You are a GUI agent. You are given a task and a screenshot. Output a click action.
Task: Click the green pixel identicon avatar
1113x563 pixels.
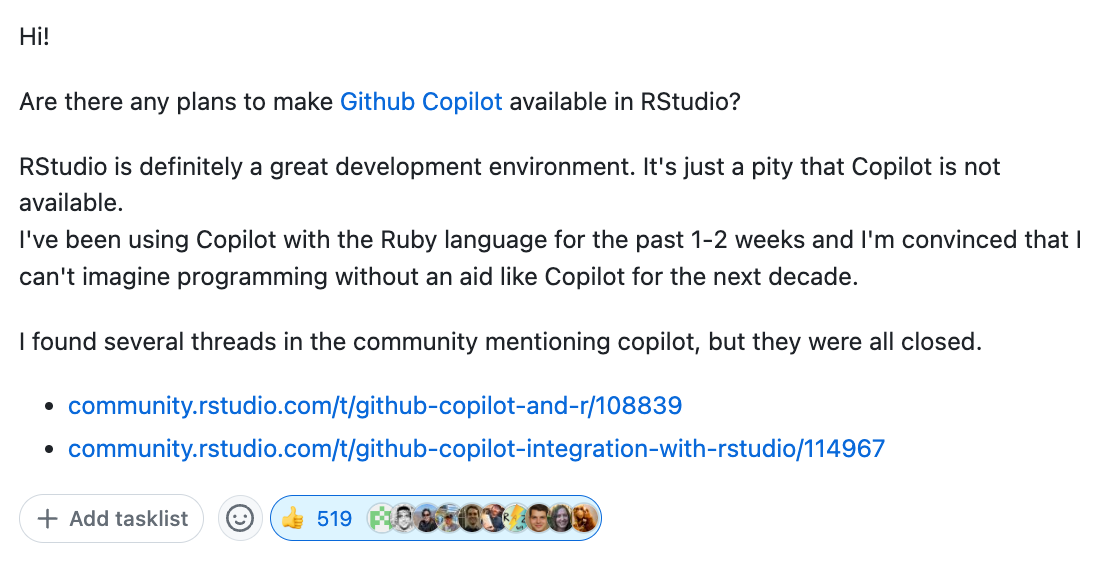[x=381, y=519]
